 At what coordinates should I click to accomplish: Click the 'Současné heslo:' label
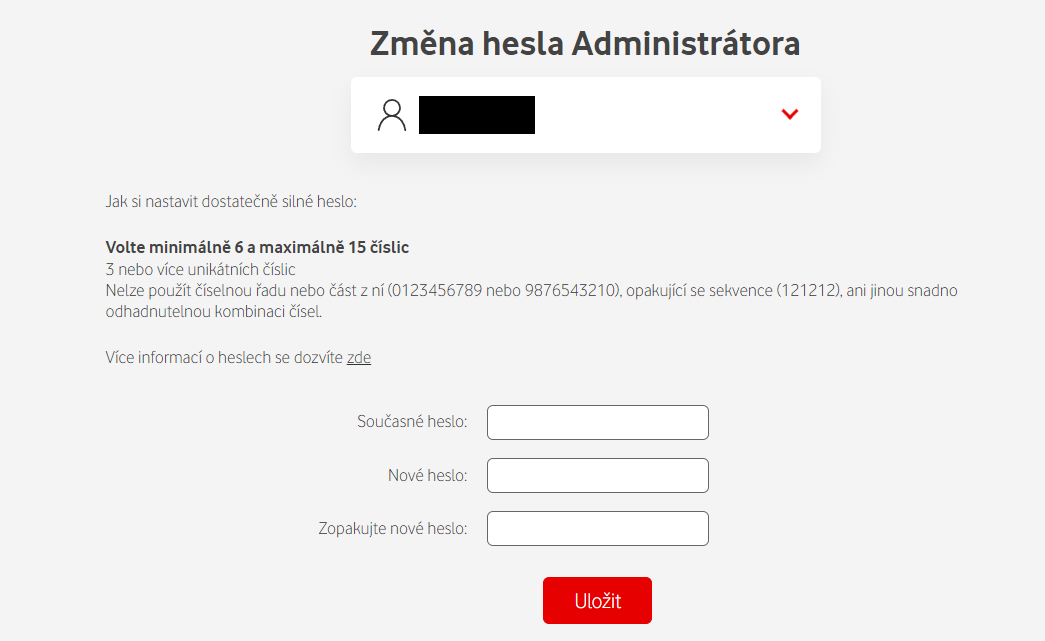(x=412, y=422)
